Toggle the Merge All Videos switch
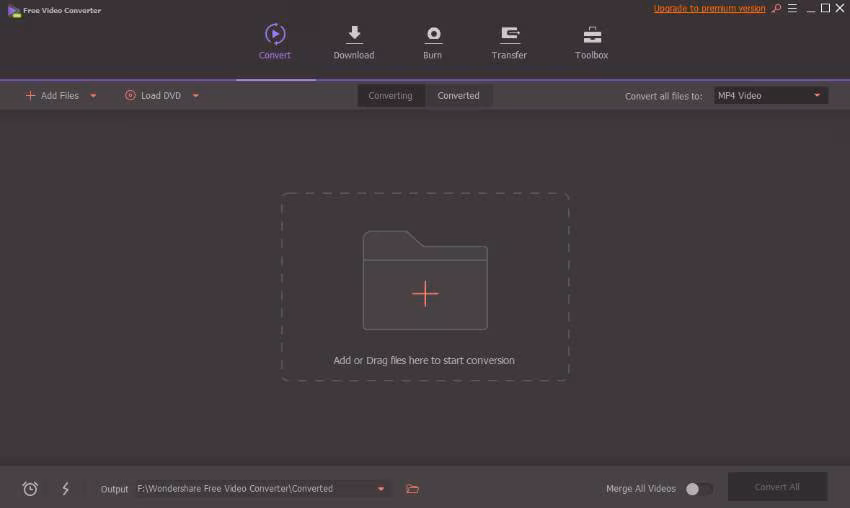 (x=699, y=488)
